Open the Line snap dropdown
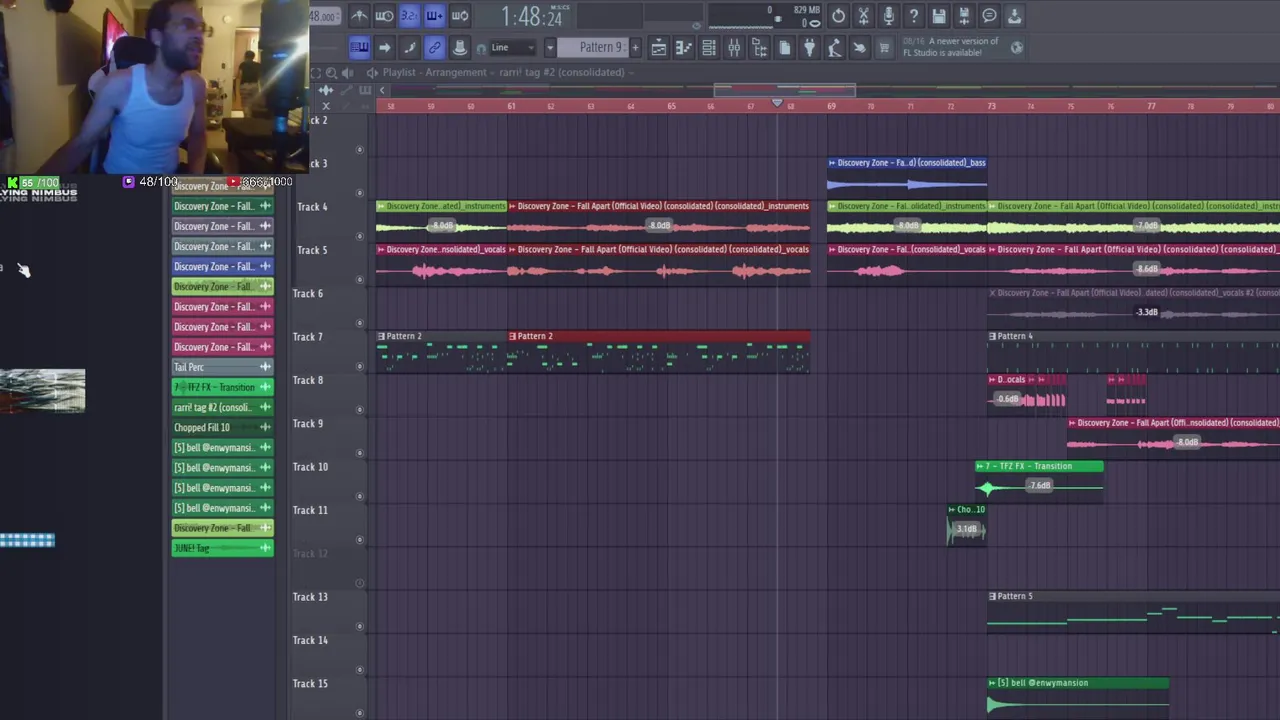This screenshot has width=1280, height=720. click(513, 48)
